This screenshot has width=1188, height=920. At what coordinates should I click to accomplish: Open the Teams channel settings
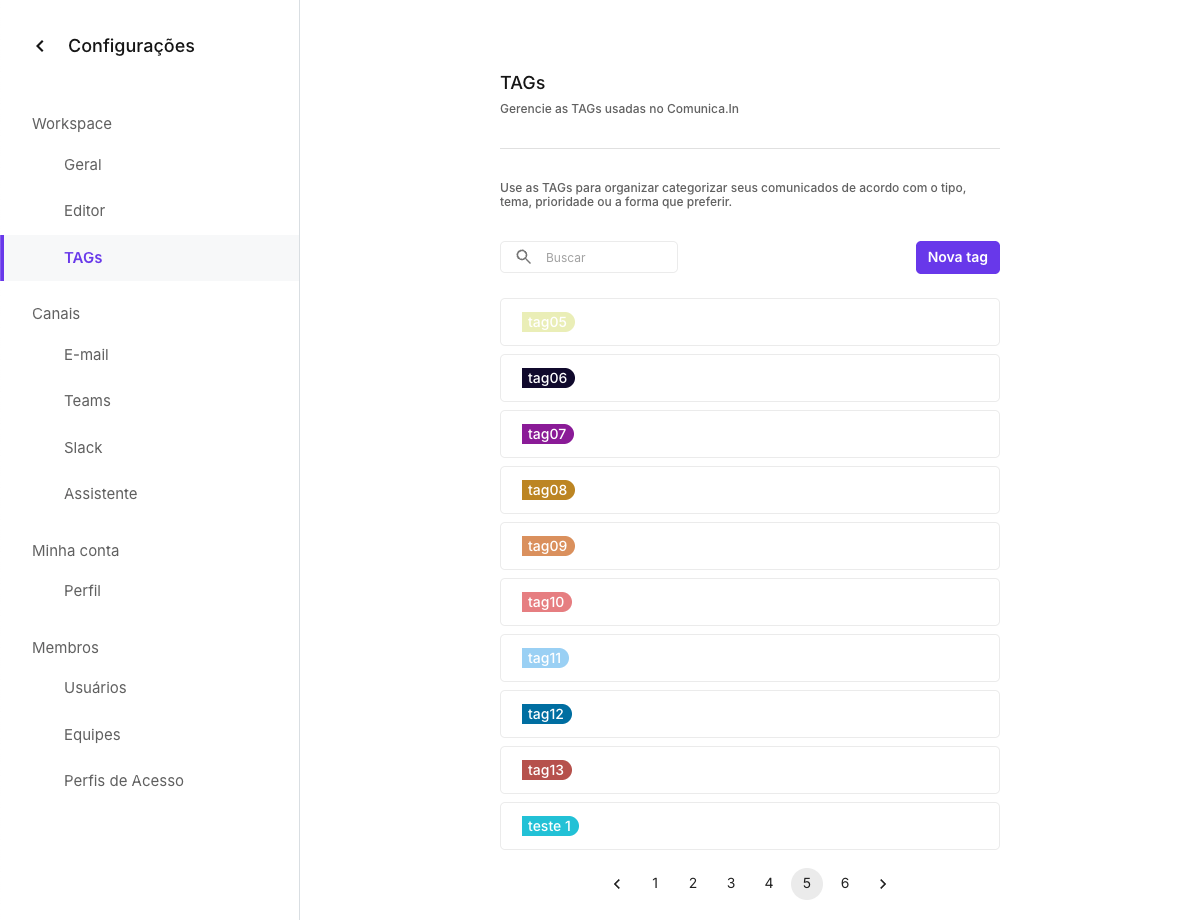click(87, 401)
